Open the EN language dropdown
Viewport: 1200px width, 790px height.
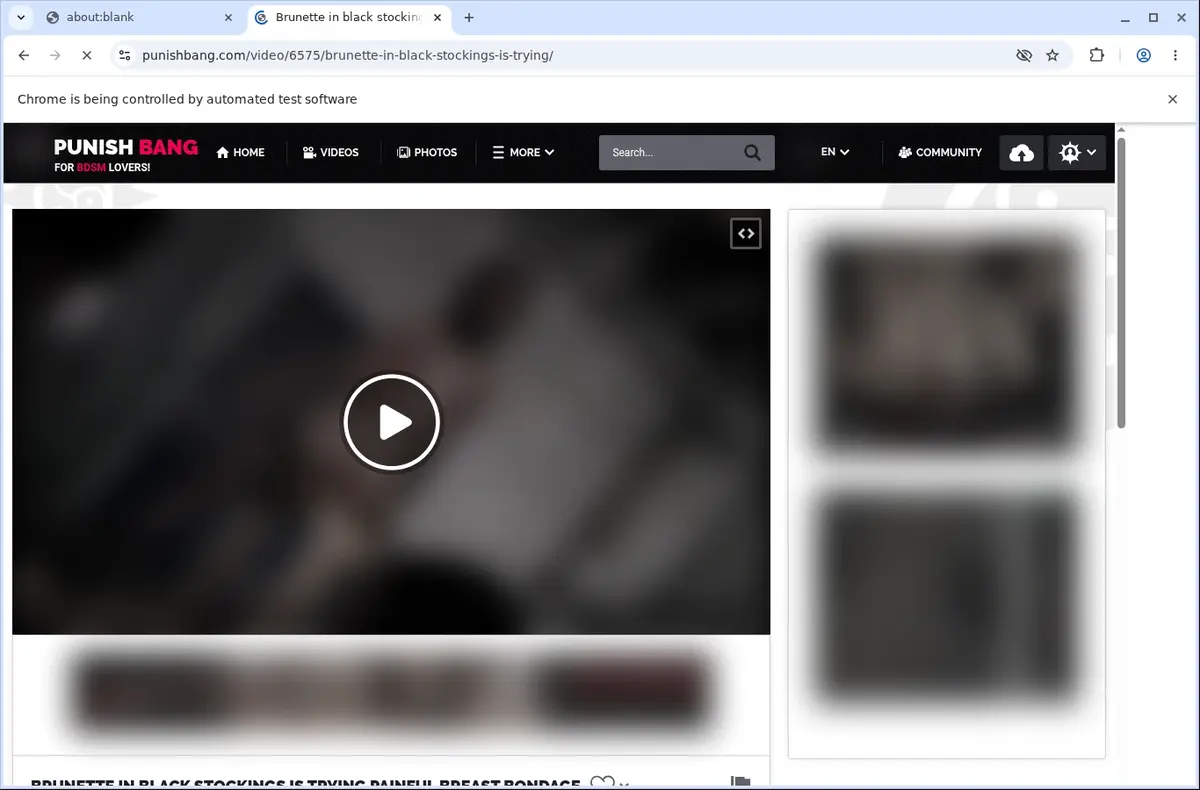[x=835, y=152]
